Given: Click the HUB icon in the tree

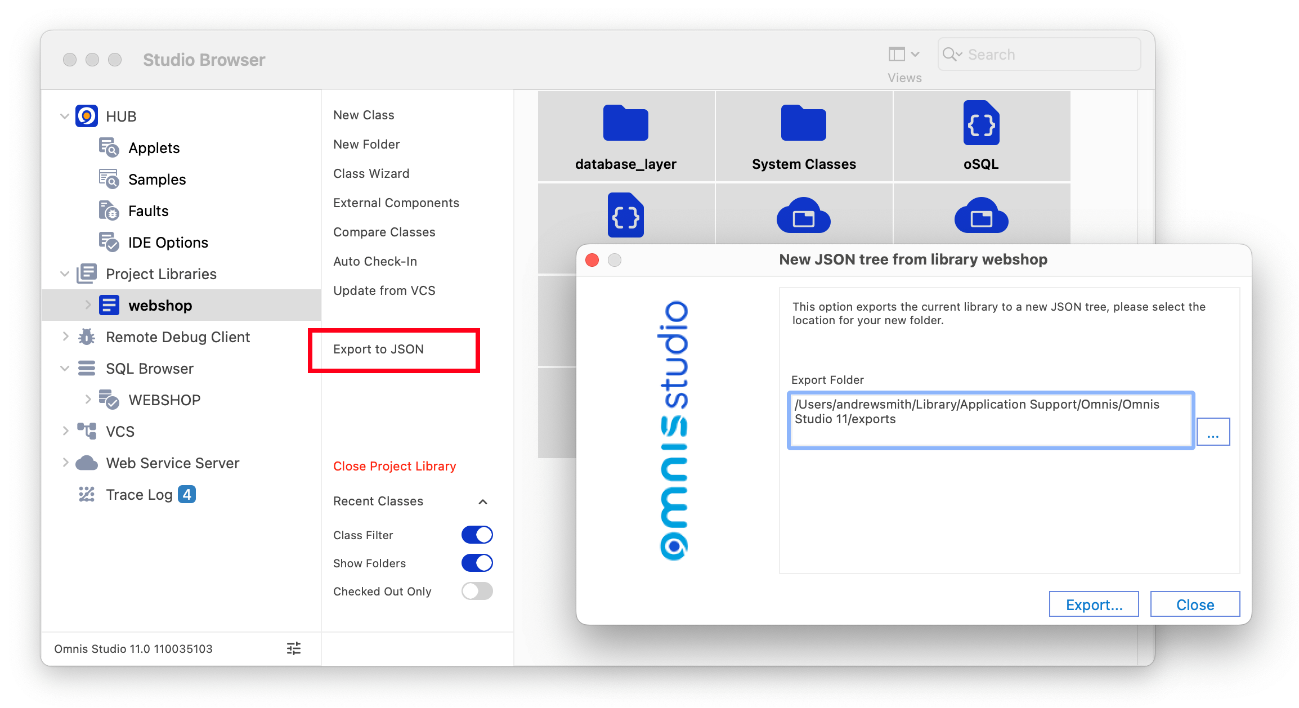Looking at the screenshot, I should [87, 116].
